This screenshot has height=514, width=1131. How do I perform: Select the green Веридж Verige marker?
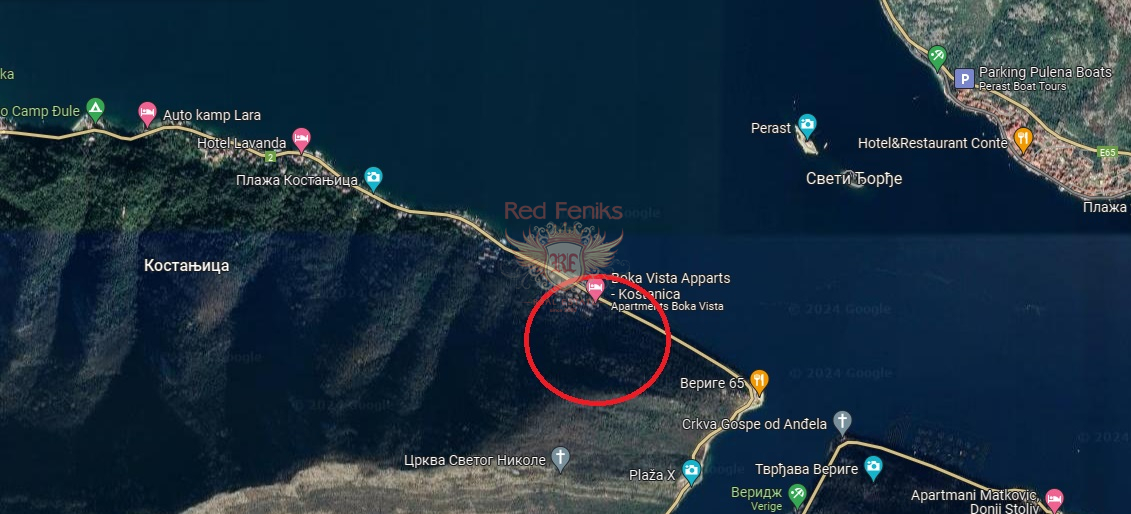click(797, 495)
